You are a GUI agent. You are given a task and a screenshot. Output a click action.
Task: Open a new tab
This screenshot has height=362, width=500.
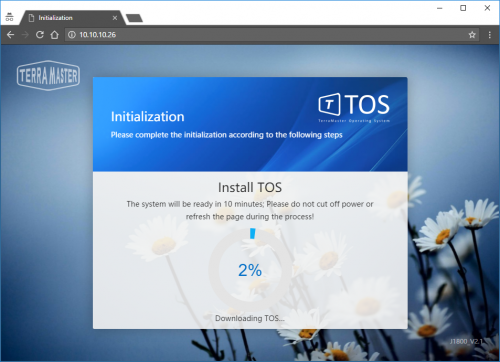point(134,18)
